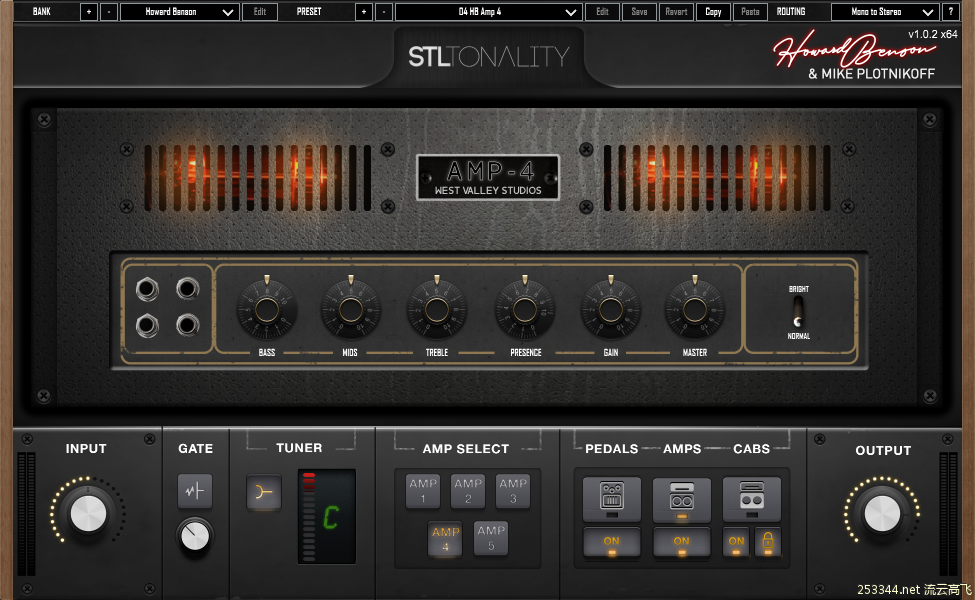This screenshot has height=600, width=975.
Task: Click the Revert button
Action: pos(677,11)
